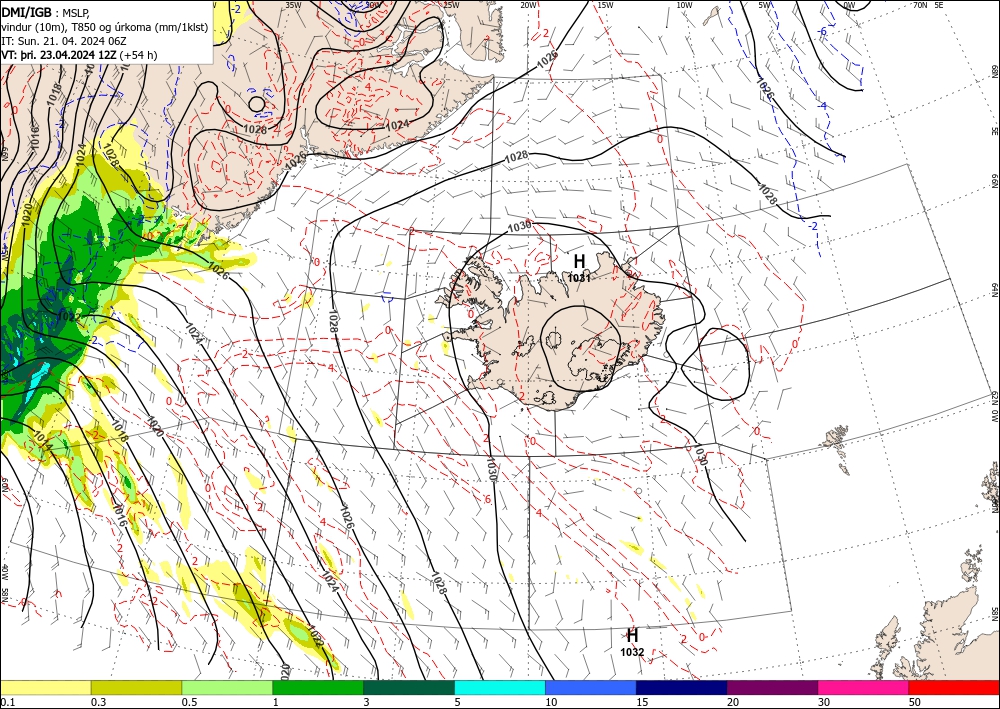Viewport: 1000px width, 709px height.
Task: Click the '(+54 h)' forecast offset text
Action: [x=138, y=55]
